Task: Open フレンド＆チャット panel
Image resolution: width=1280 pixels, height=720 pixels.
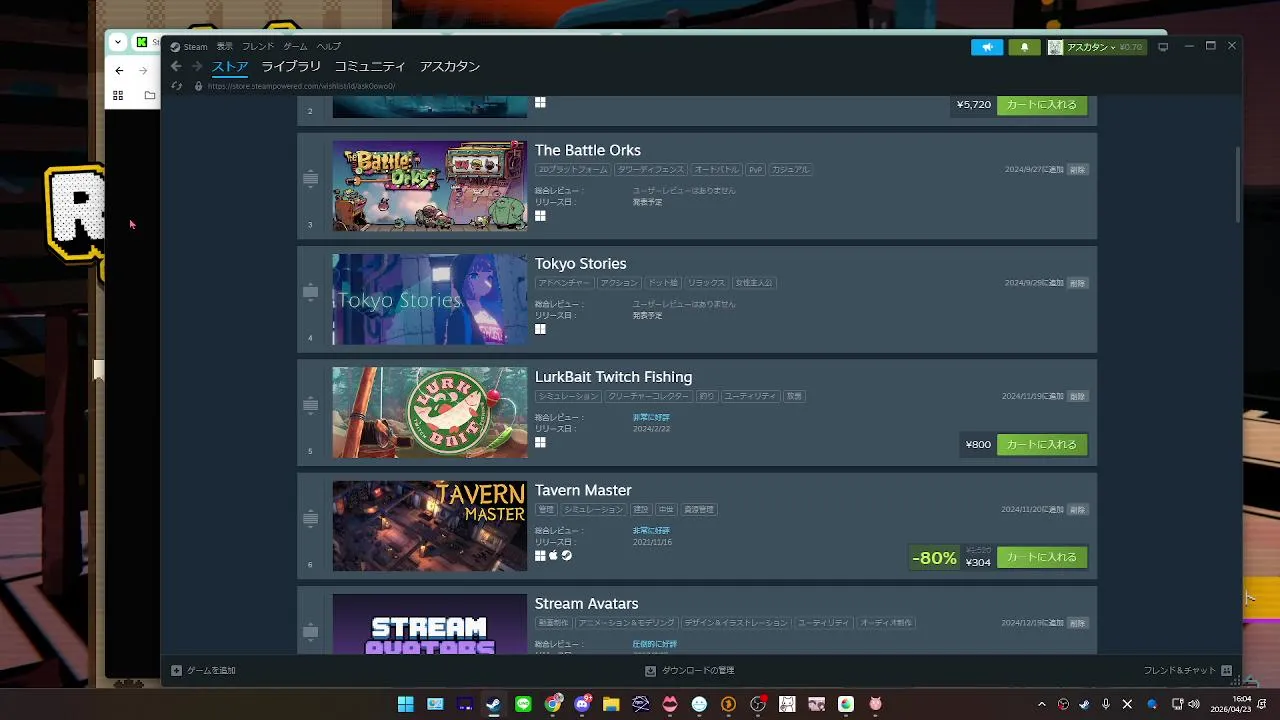Action: point(1188,670)
